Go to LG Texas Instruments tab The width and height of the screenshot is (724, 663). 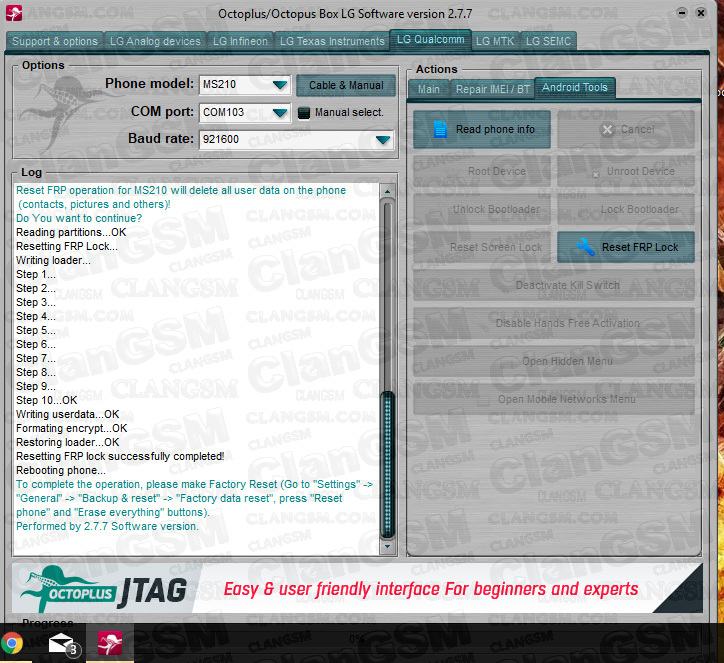tap(332, 41)
